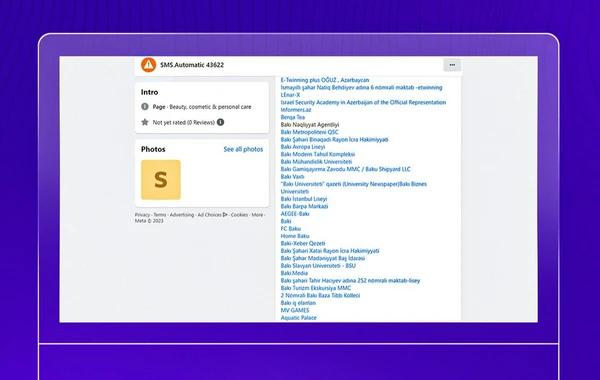Click the page info icon beside Beauty category
Screen dimensions: 600x380
coord(145,106)
